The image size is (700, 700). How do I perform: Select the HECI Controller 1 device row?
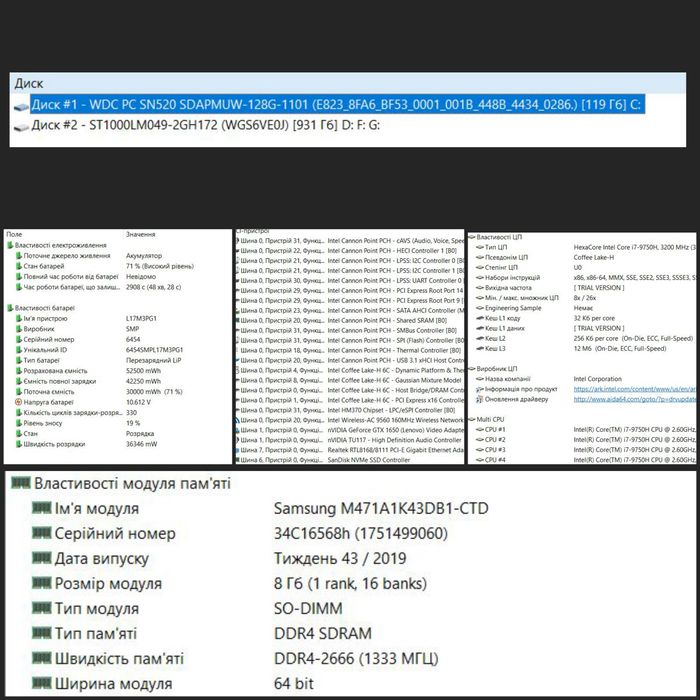tap(346, 251)
